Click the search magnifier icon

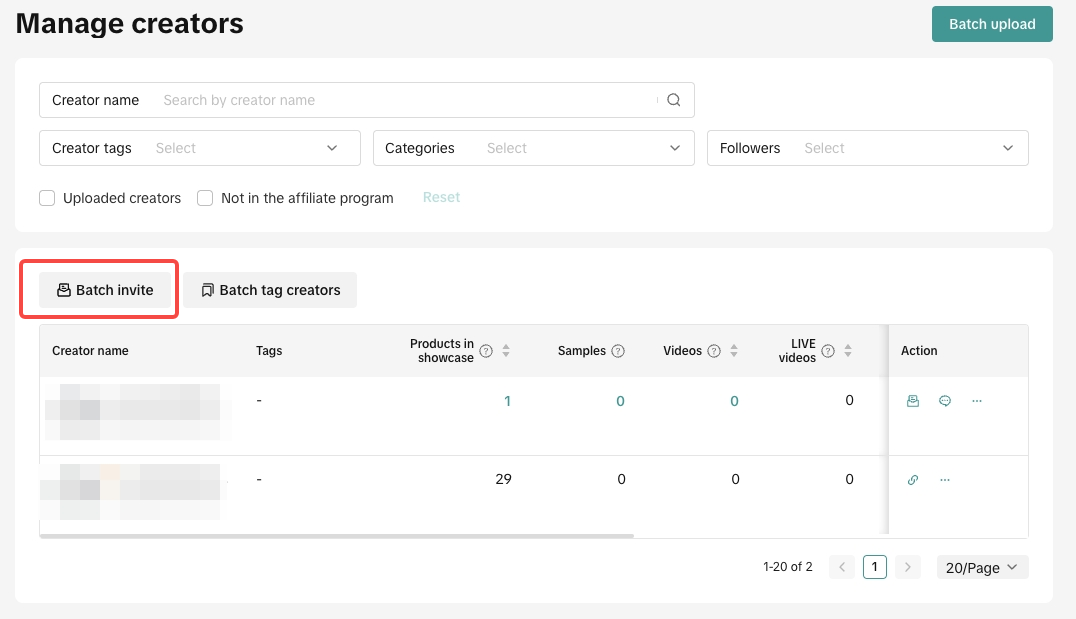[x=674, y=100]
